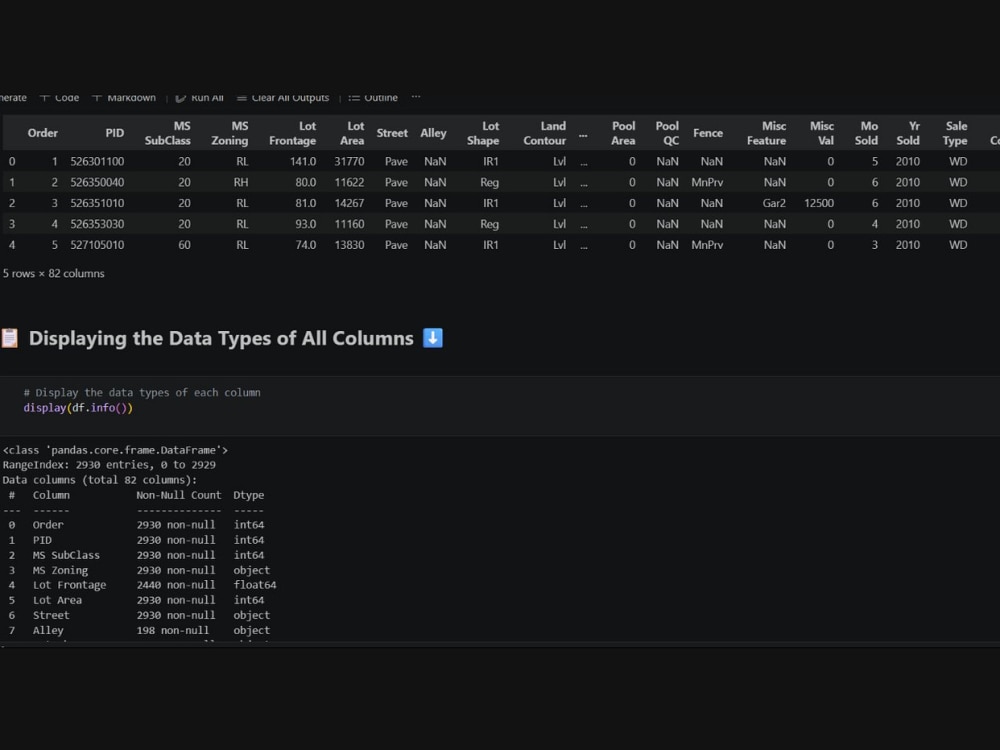
Task: Click the '5 rows × 82 columns' summary
Action: (x=54, y=274)
